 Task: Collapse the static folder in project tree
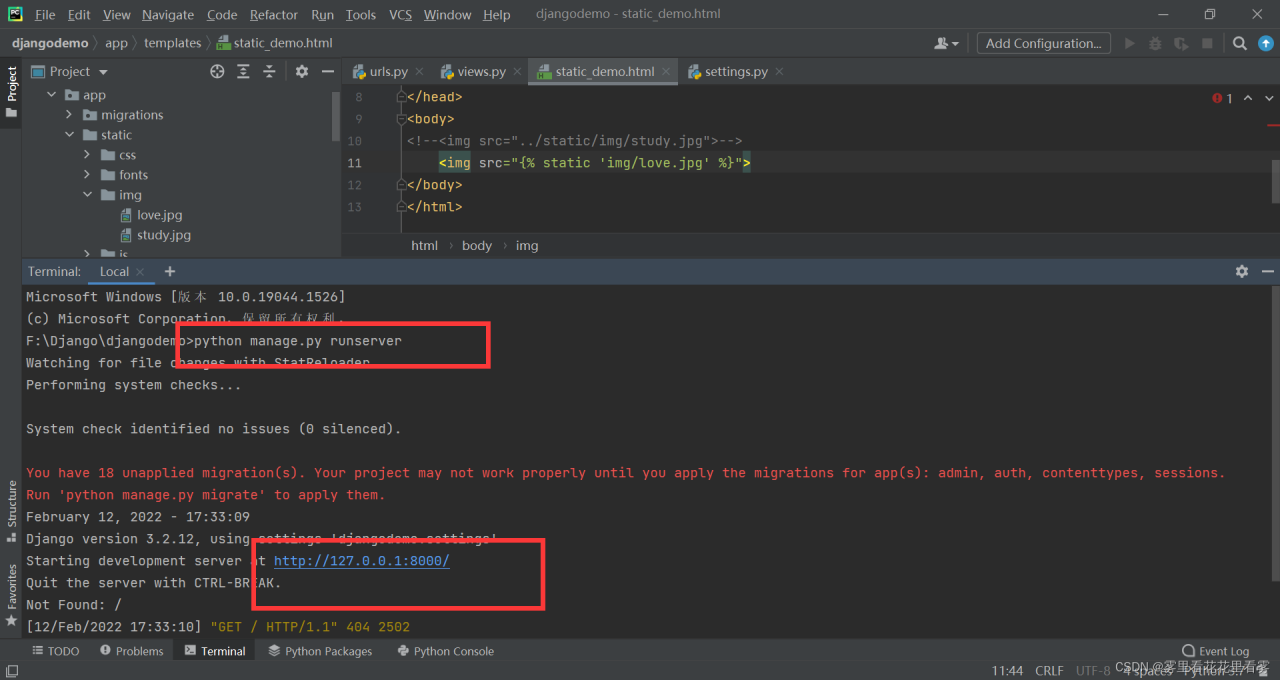point(70,135)
